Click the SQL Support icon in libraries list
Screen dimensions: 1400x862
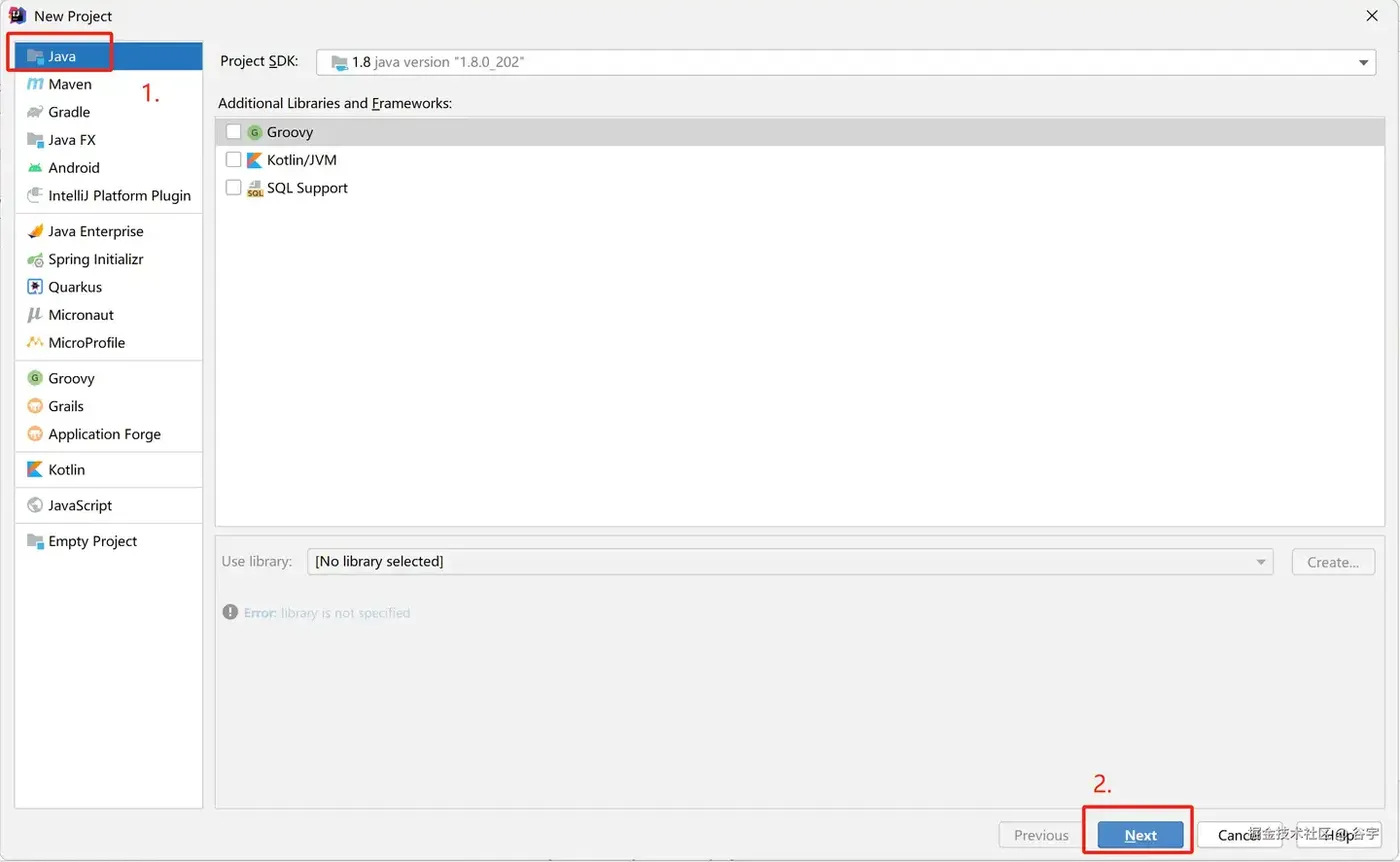click(254, 188)
